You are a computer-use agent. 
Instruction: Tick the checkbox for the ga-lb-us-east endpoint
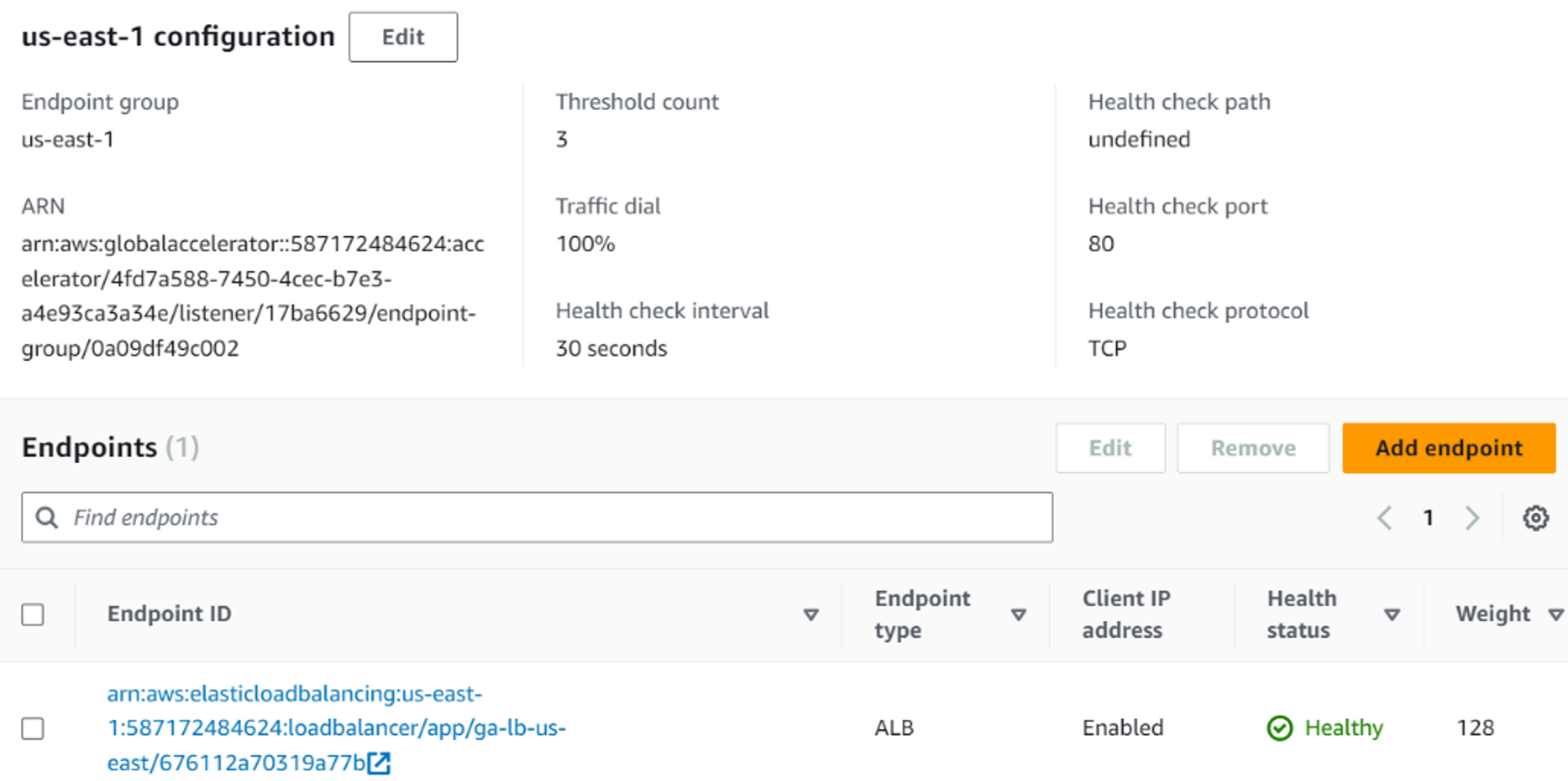click(x=33, y=729)
